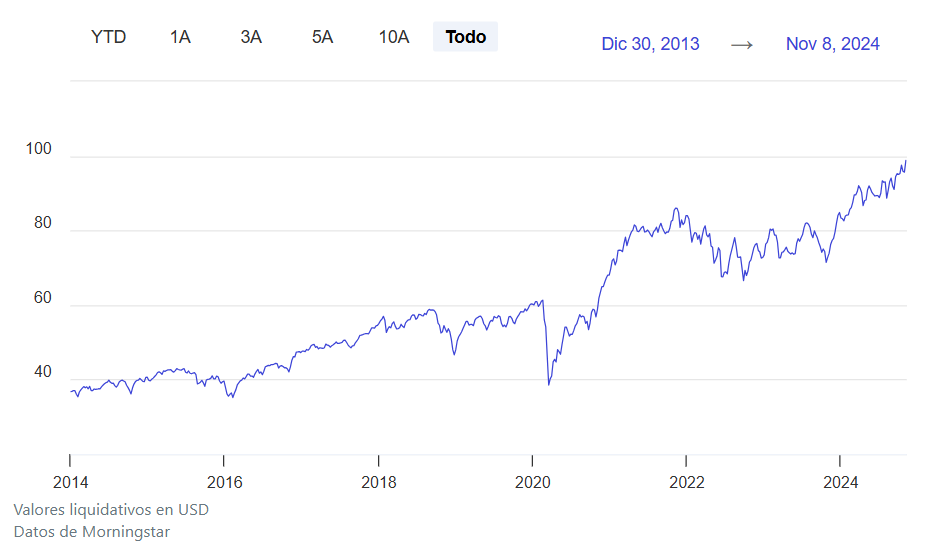The height and width of the screenshot is (550, 943).
Task: Click the 100 value on y-axis
Action: (x=38, y=149)
